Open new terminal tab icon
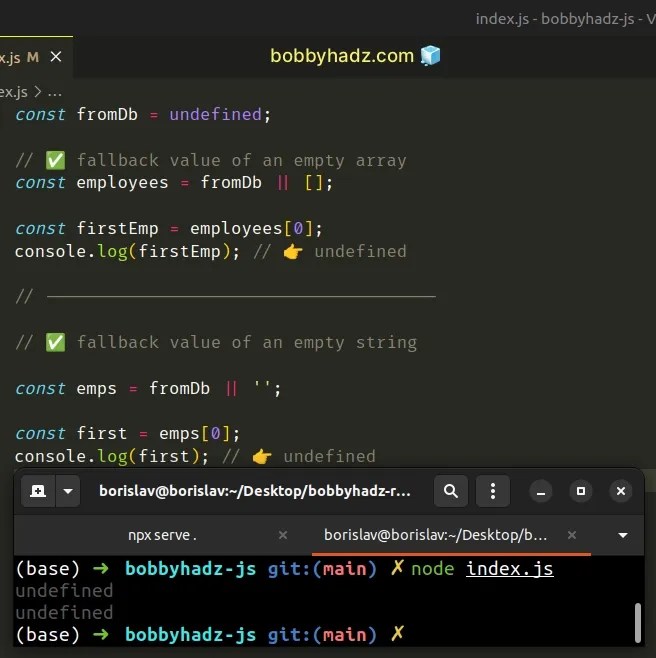The height and width of the screenshot is (658, 656). (38, 491)
